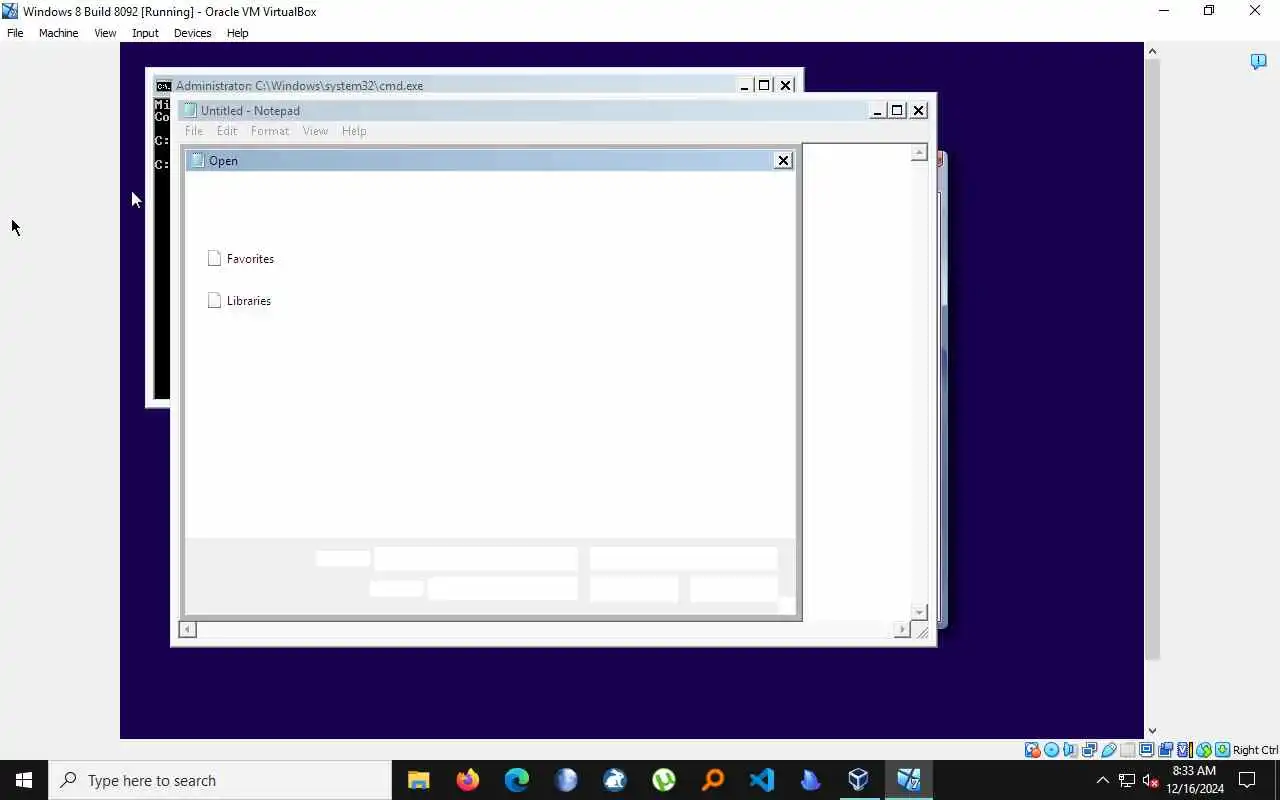
Task: Open VirtualBox View menu
Action: [105, 33]
